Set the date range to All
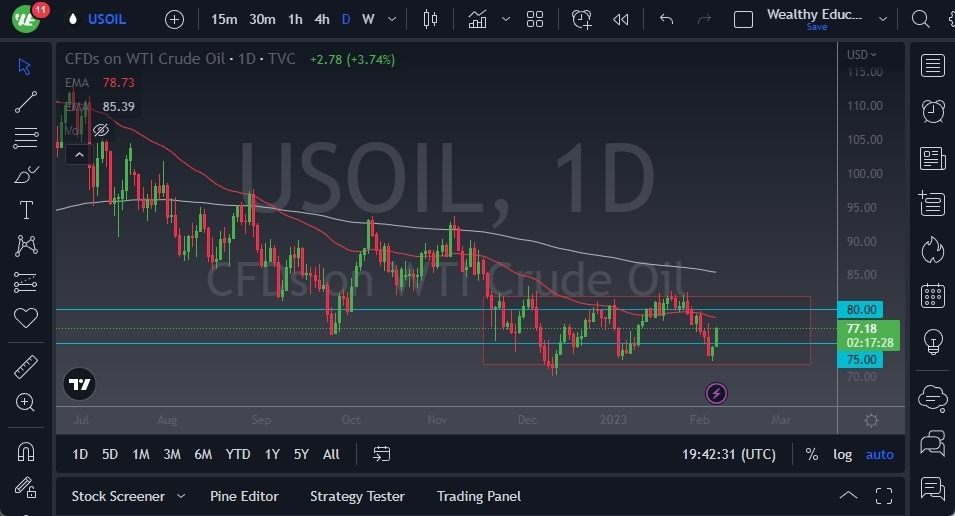The width and height of the screenshot is (955, 516). pyautogui.click(x=331, y=454)
